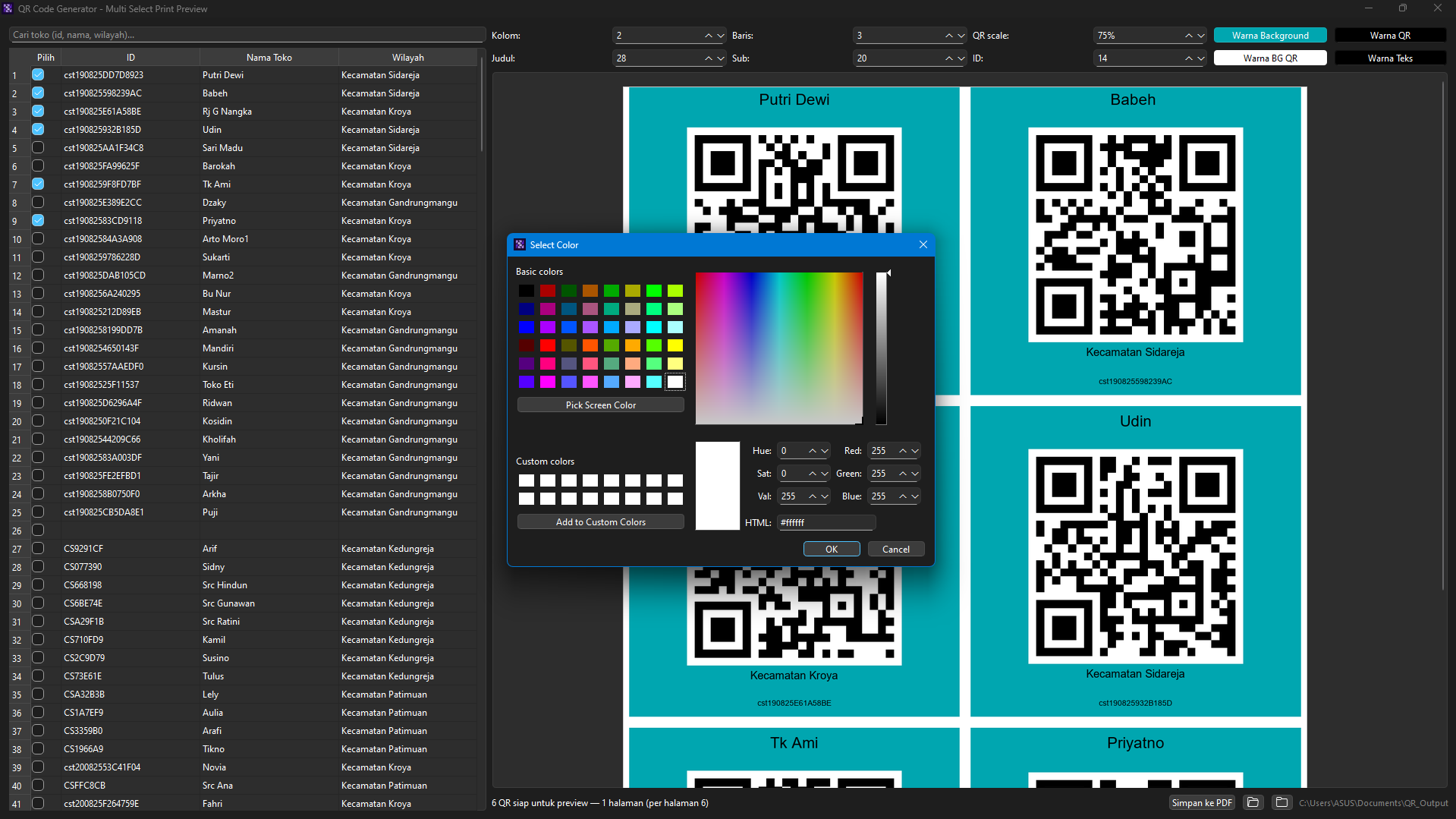Image resolution: width=1456 pixels, height=819 pixels.
Task: Click the Warna Background button
Action: (x=1270, y=35)
